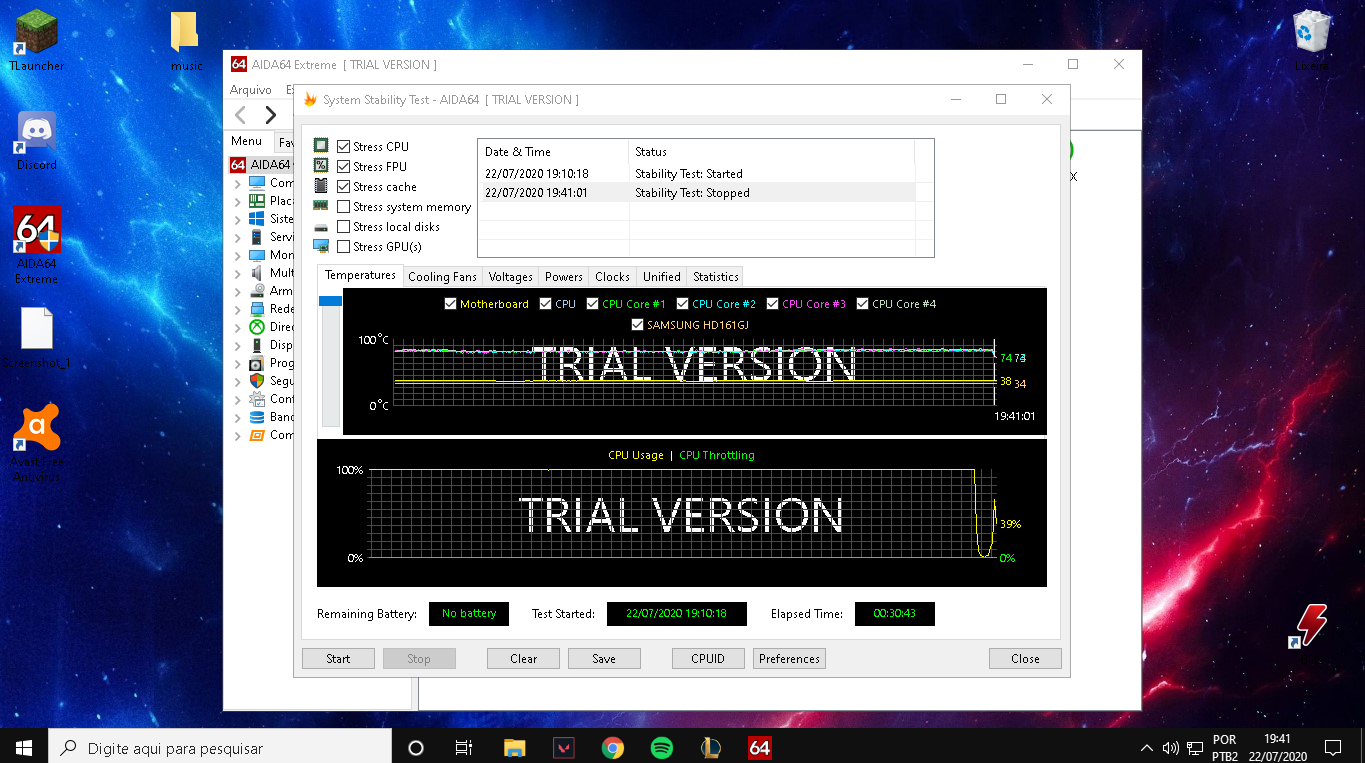
Task: Enable Stress system memory
Action: 343,206
